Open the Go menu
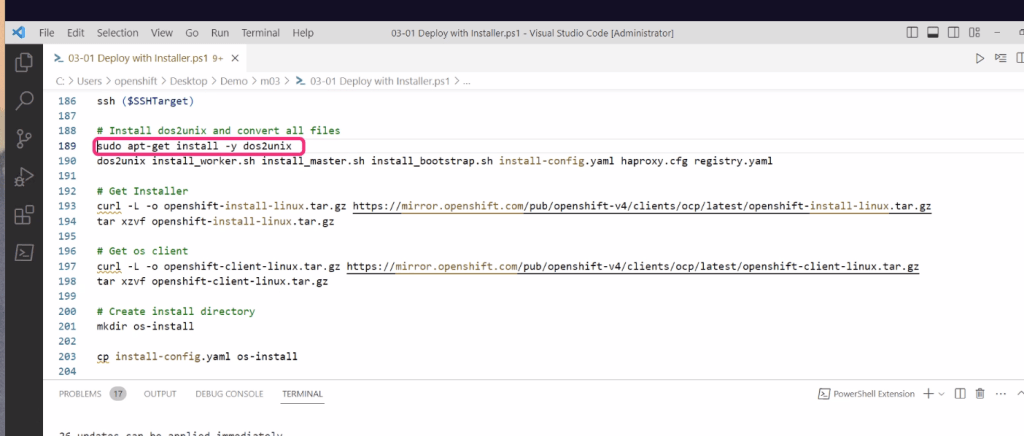1024x436 pixels. tap(192, 33)
